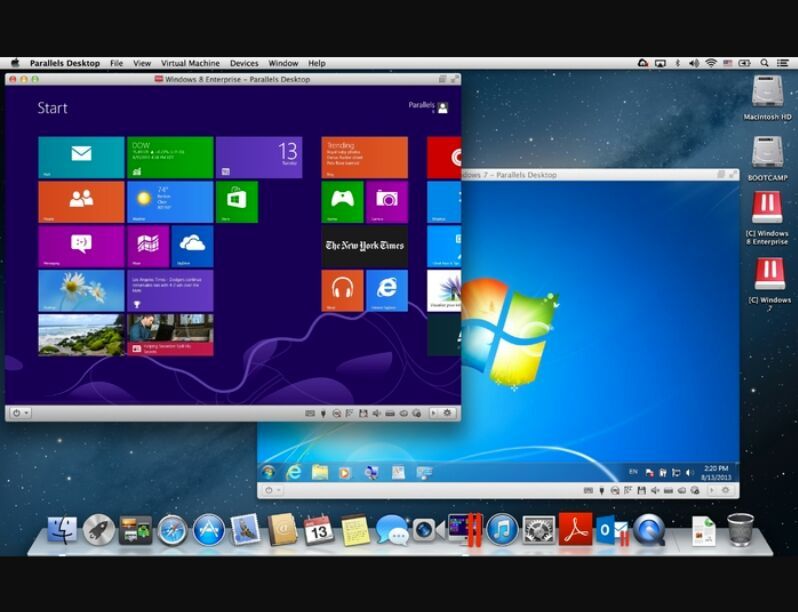Open the View menu
Screen dimensions: 798x612
click(142, 63)
